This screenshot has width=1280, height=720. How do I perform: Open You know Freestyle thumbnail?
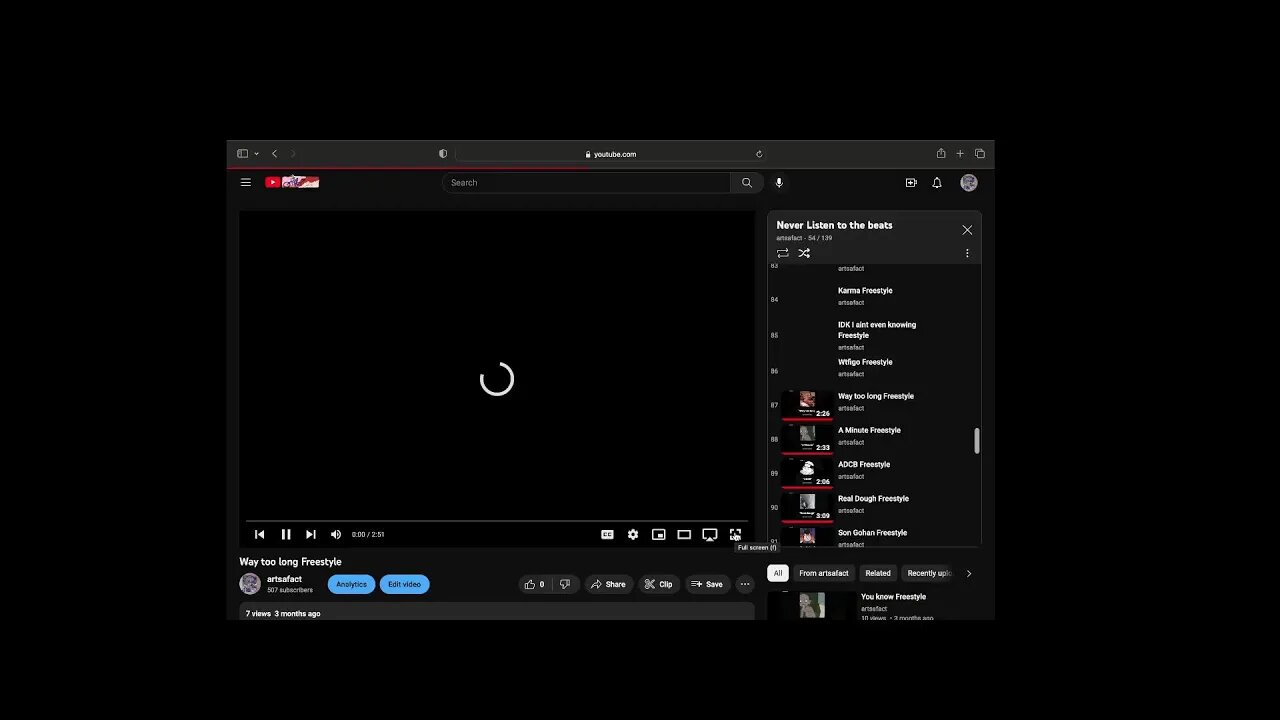(x=812, y=605)
